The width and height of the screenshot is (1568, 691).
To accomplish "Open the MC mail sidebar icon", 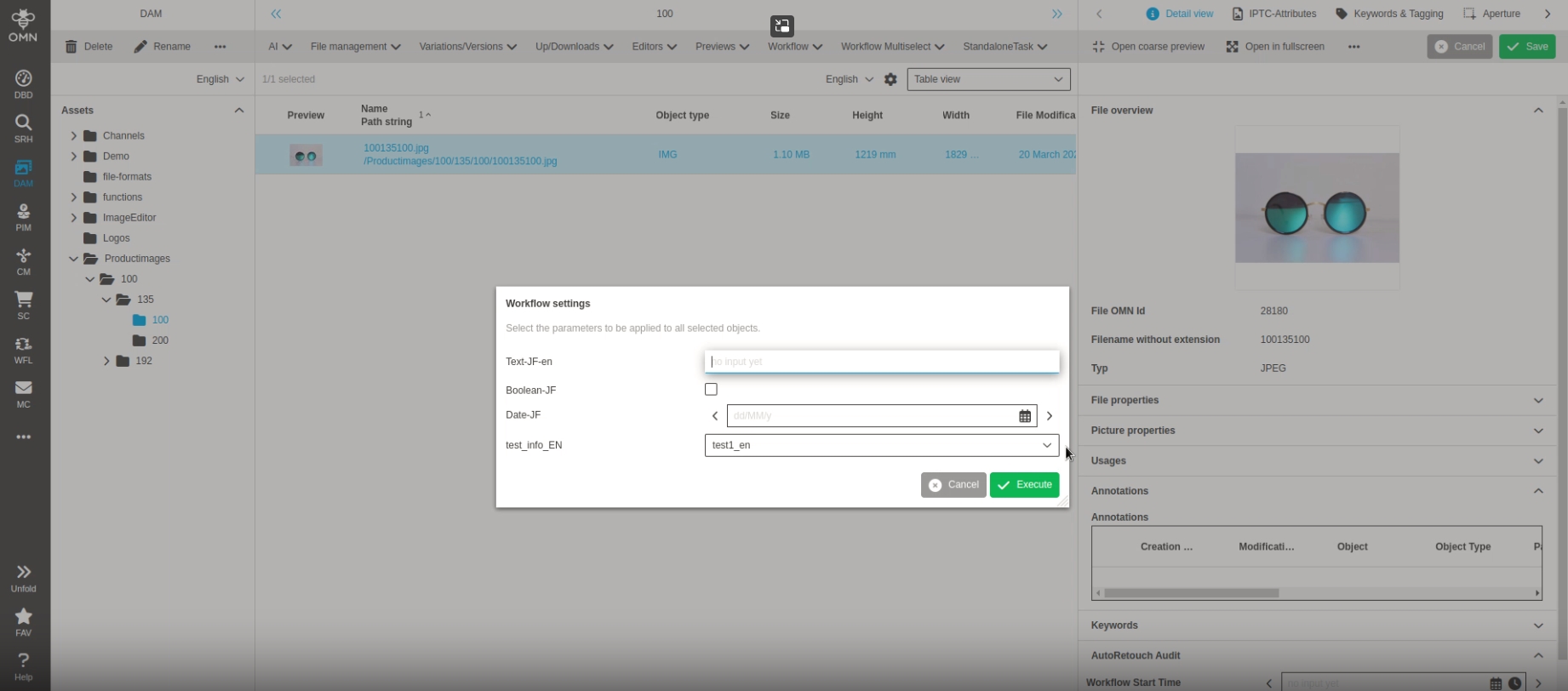I will [x=23, y=393].
